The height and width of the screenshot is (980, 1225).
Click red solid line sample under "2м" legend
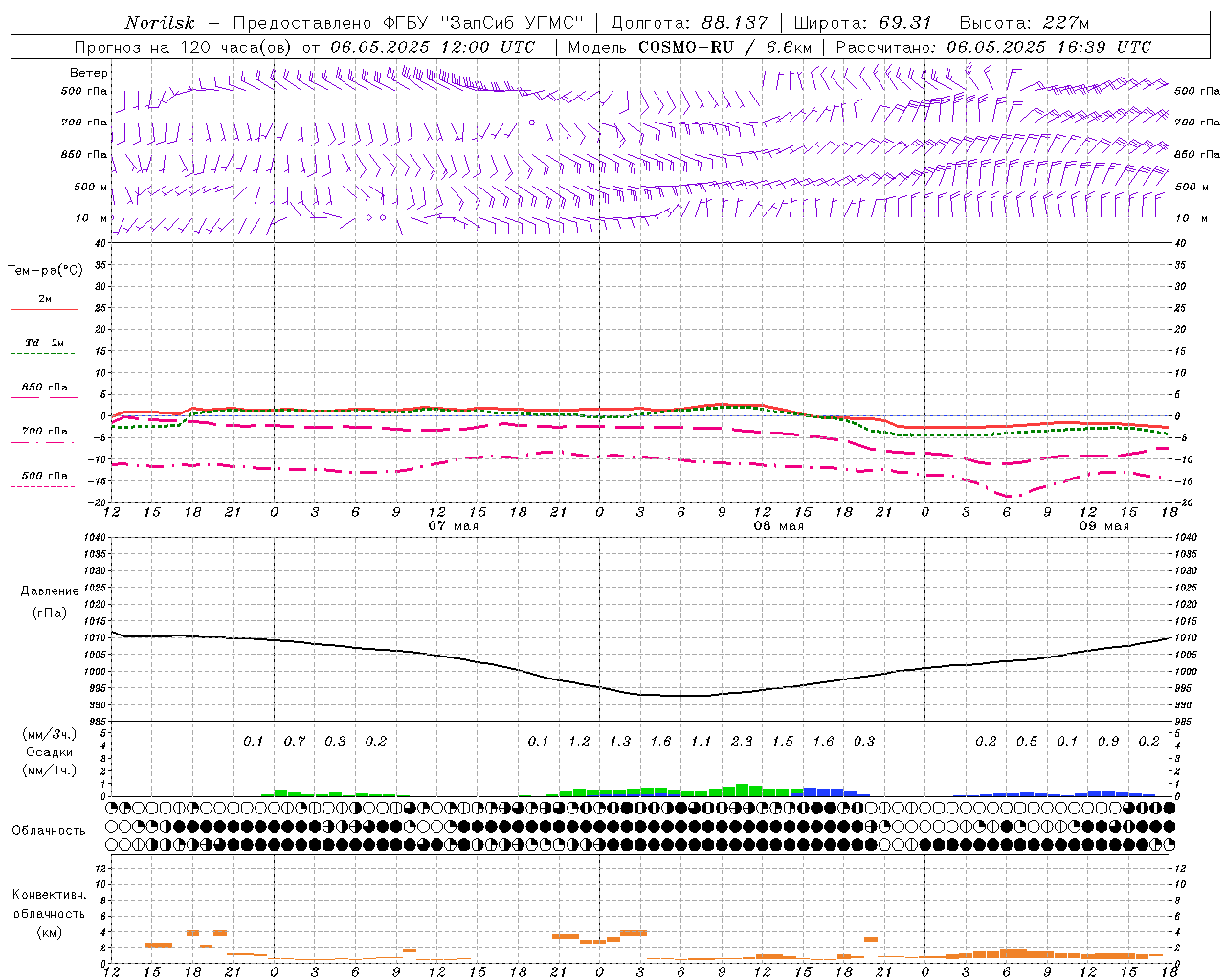(44, 310)
